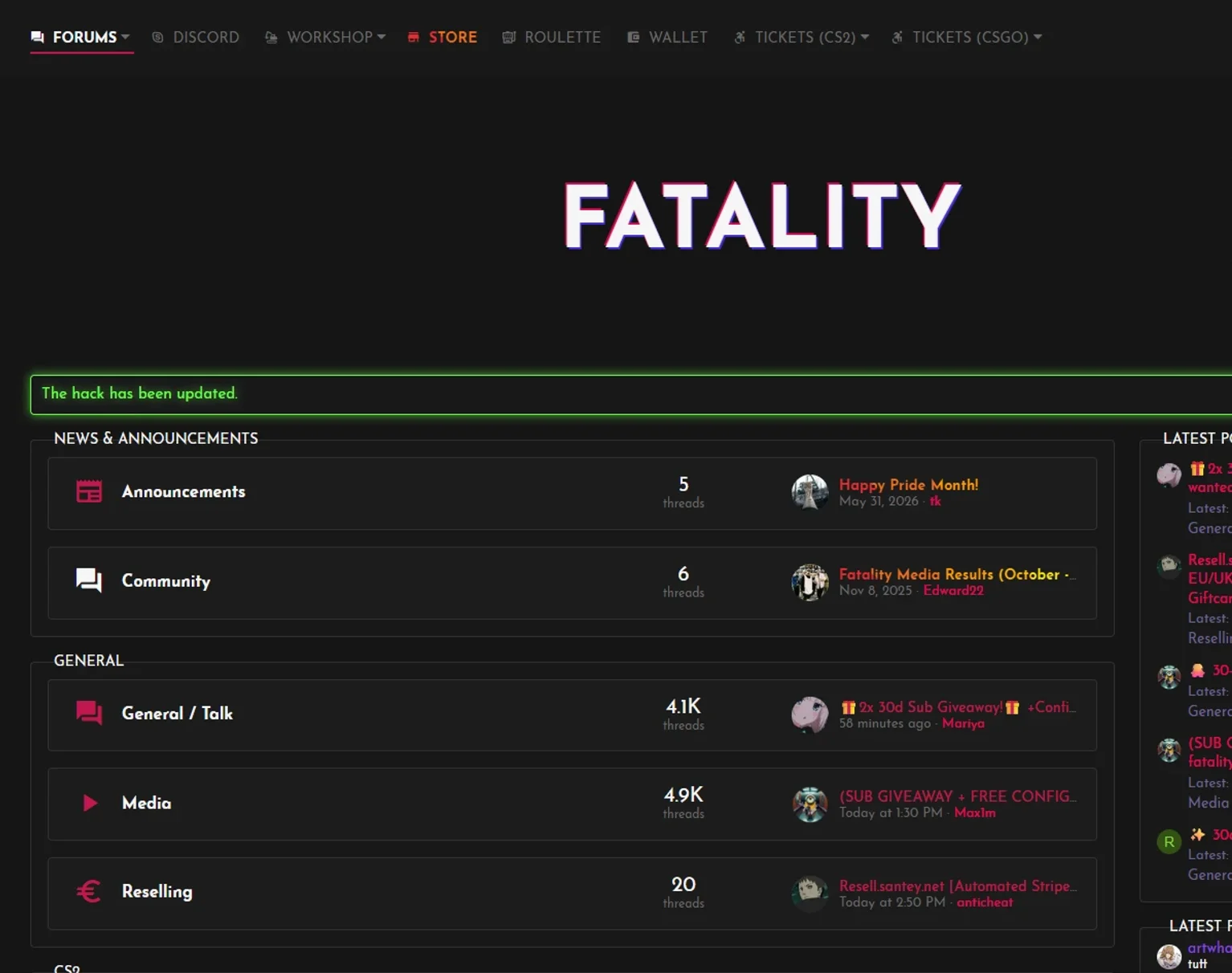This screenshot has height=973, width=1232.
Task: Click the green R avatar in the sidebar
Action: pos(1169,841)
